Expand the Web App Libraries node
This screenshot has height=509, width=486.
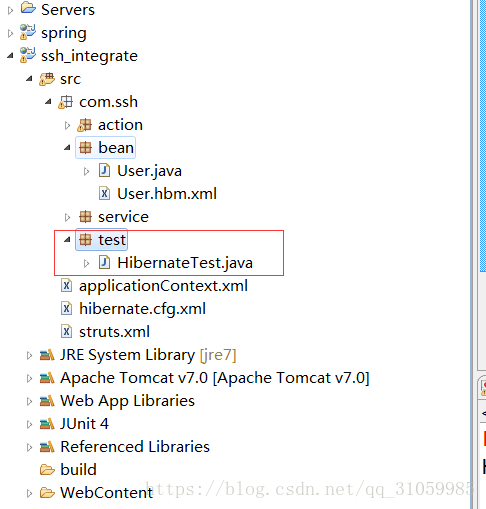point(29,402)
